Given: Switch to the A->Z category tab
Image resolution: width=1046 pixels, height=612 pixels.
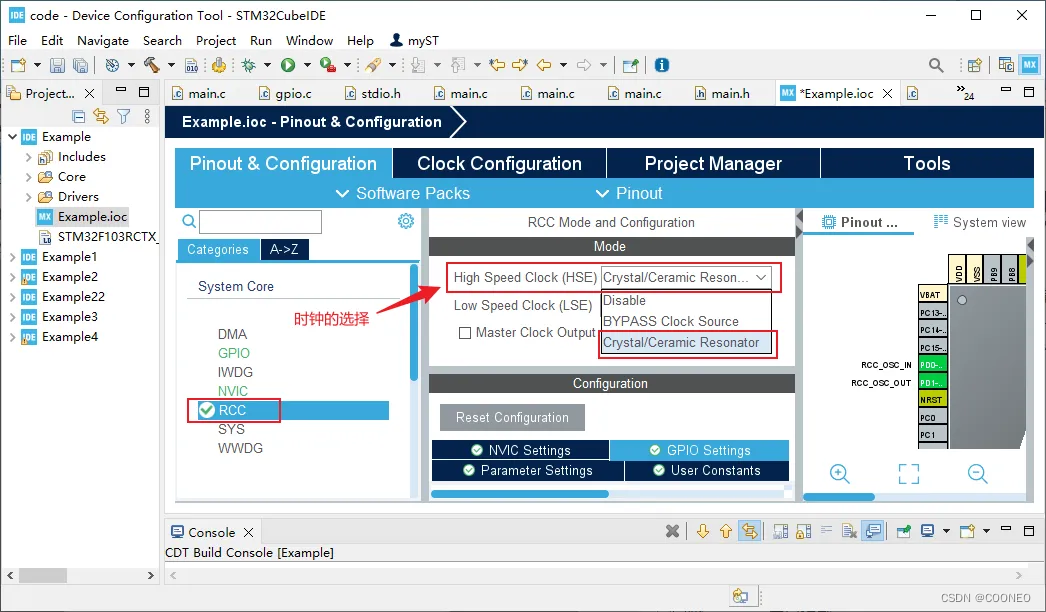Looking at the screenshot, I should [284, 250].
